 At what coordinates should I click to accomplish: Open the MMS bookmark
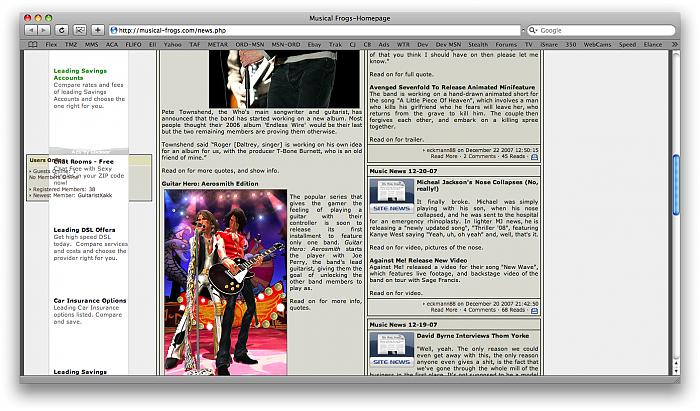(x=92, y=45)
